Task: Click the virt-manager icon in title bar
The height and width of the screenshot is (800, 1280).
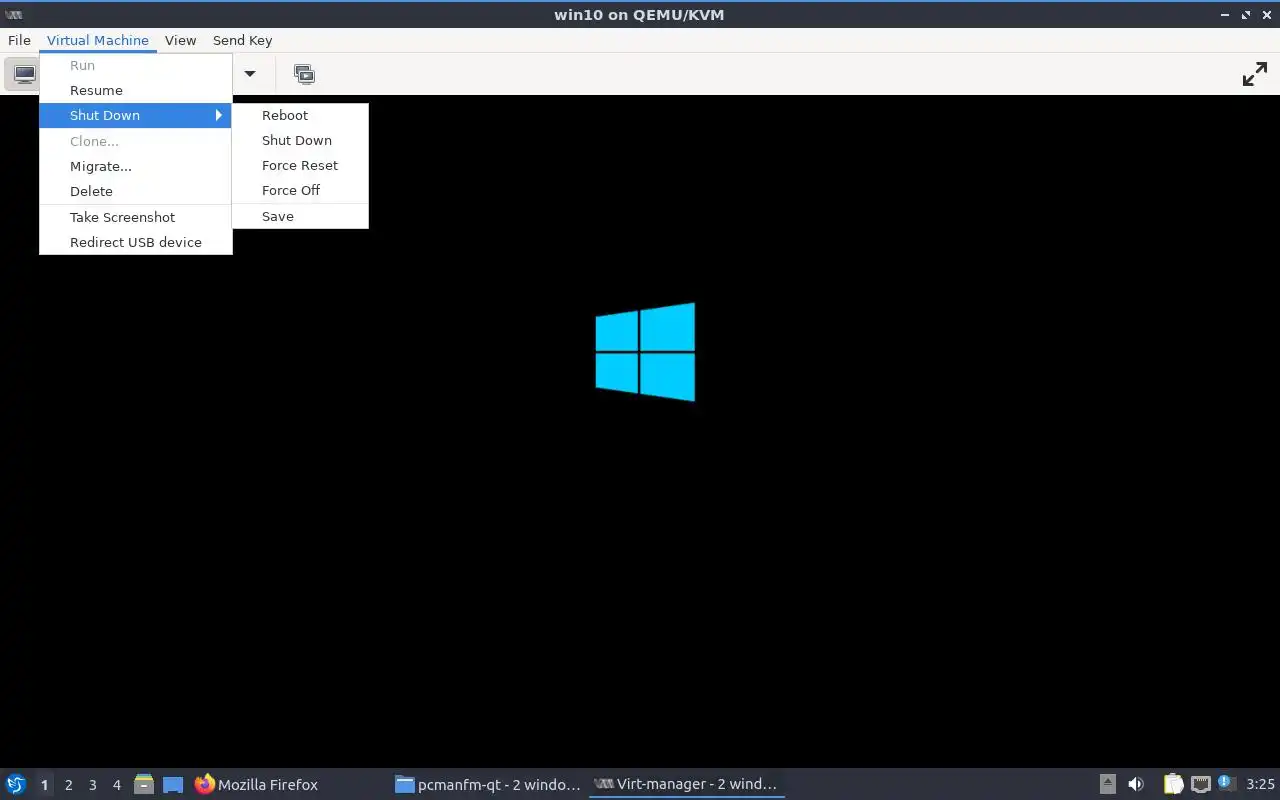Action: point(14,15)
